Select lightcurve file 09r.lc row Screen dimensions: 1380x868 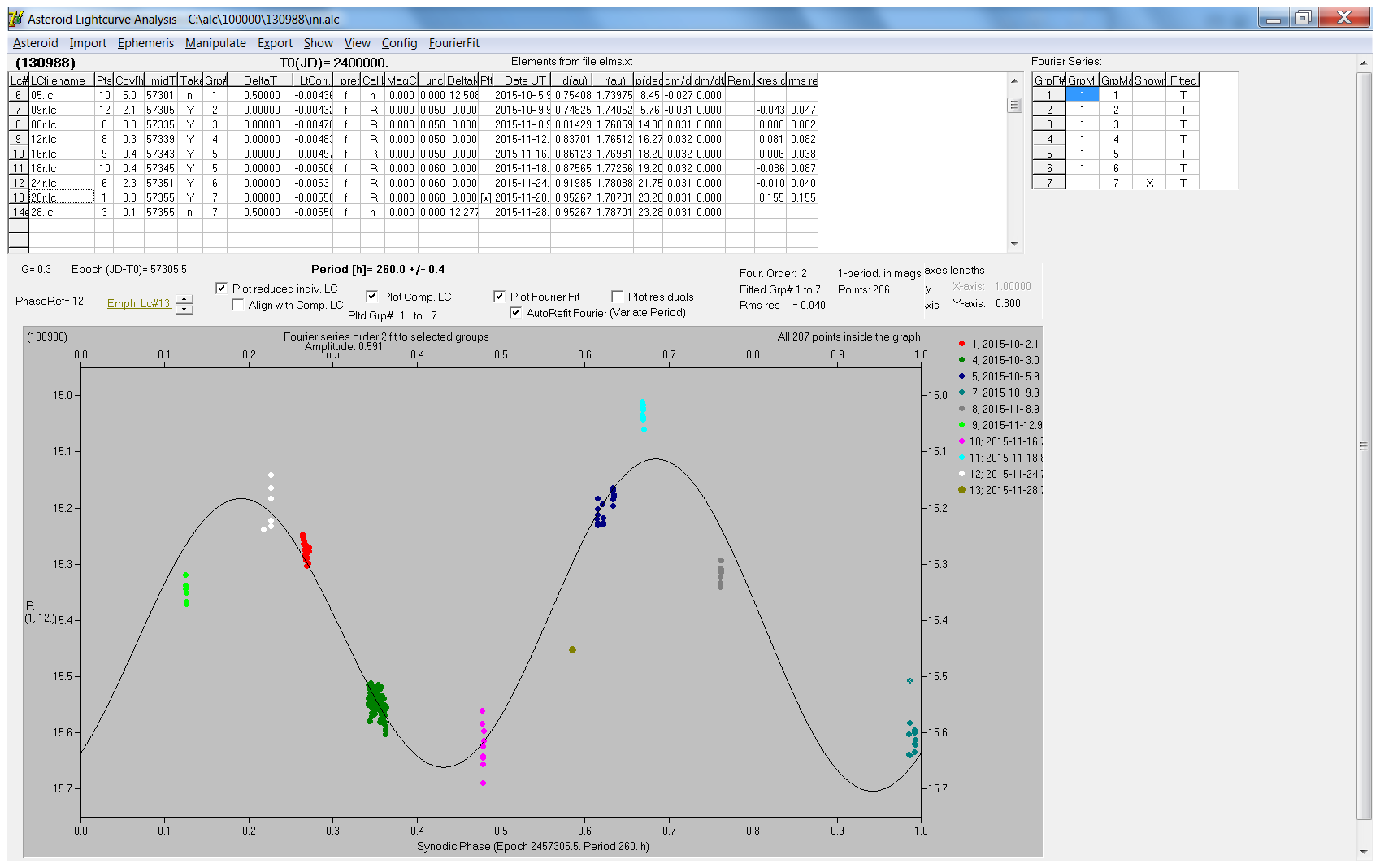pos(413,110)
